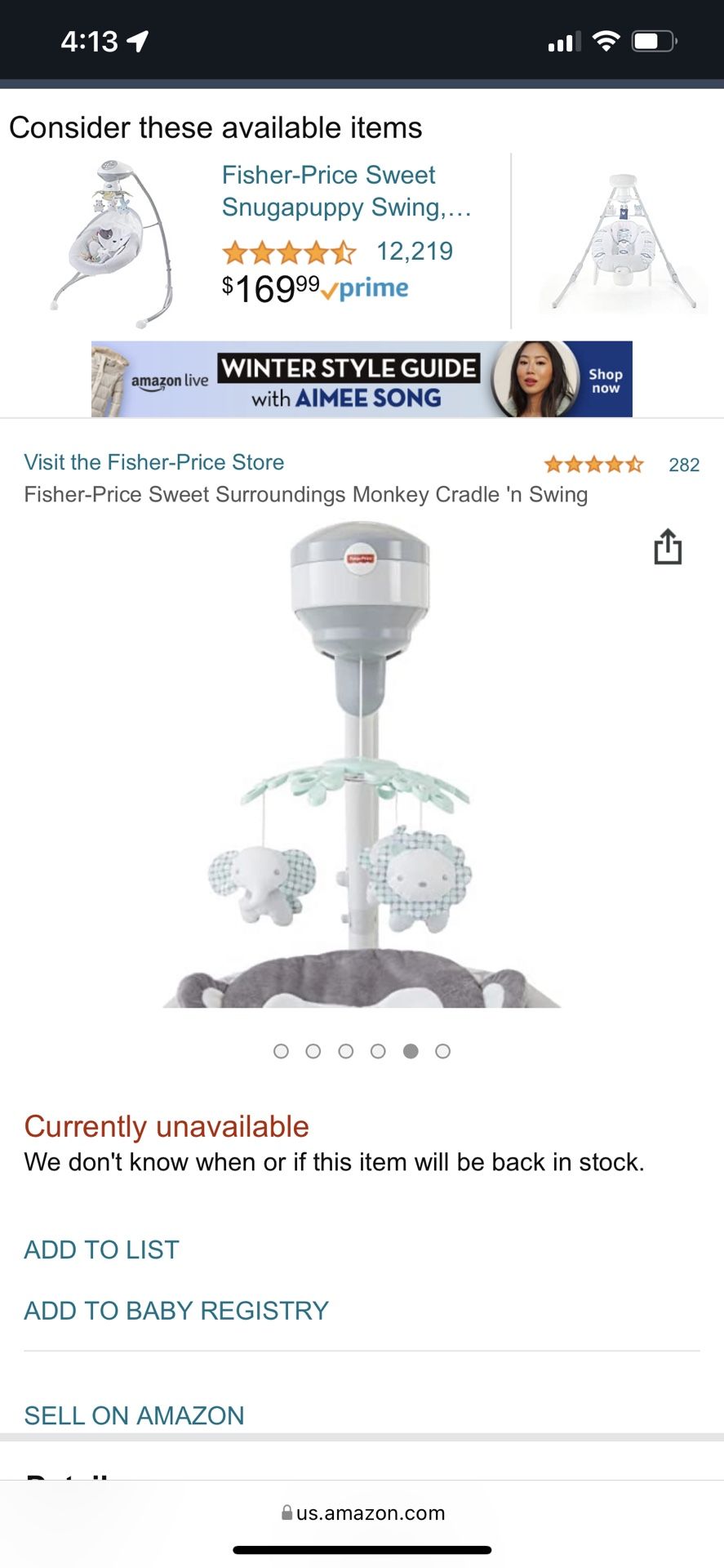
Task: Tap the lock icon in address bar
Action: point(286,1512)
